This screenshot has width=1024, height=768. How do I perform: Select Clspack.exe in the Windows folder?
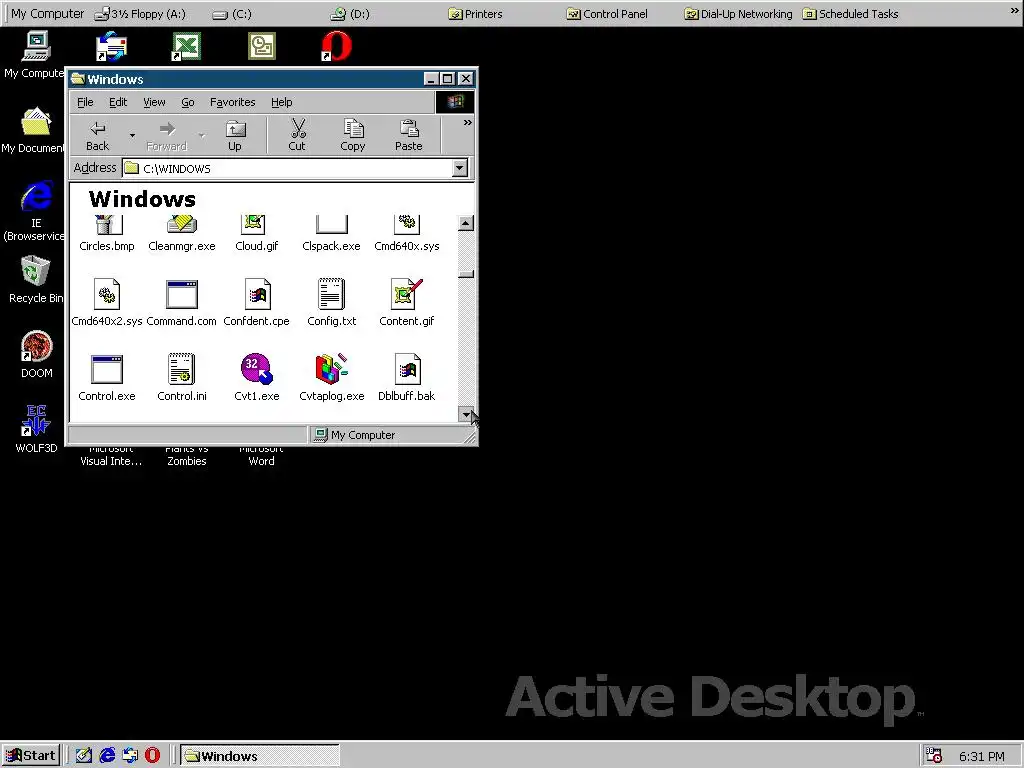pyautogui.click(x=331, y=232)
